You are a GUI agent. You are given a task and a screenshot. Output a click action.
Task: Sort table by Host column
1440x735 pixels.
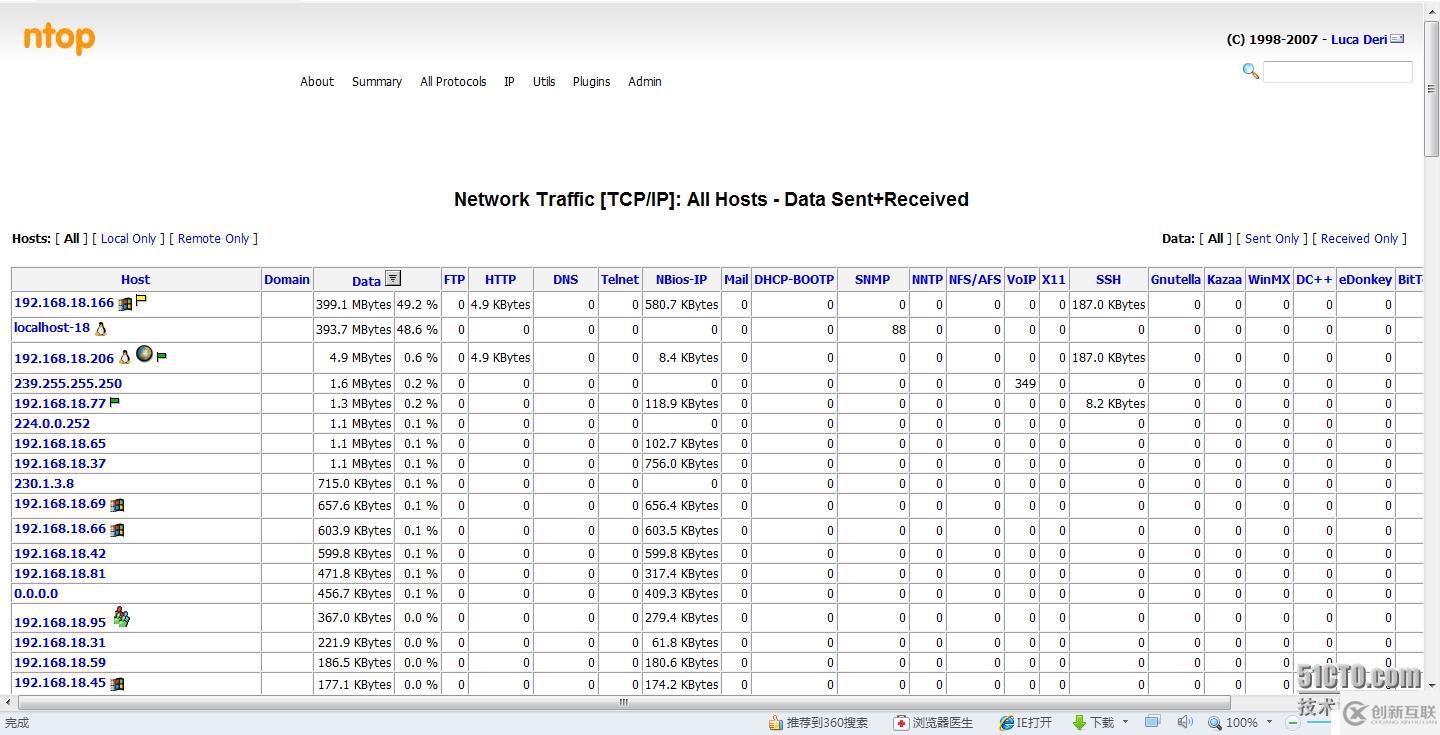[136, 280]
